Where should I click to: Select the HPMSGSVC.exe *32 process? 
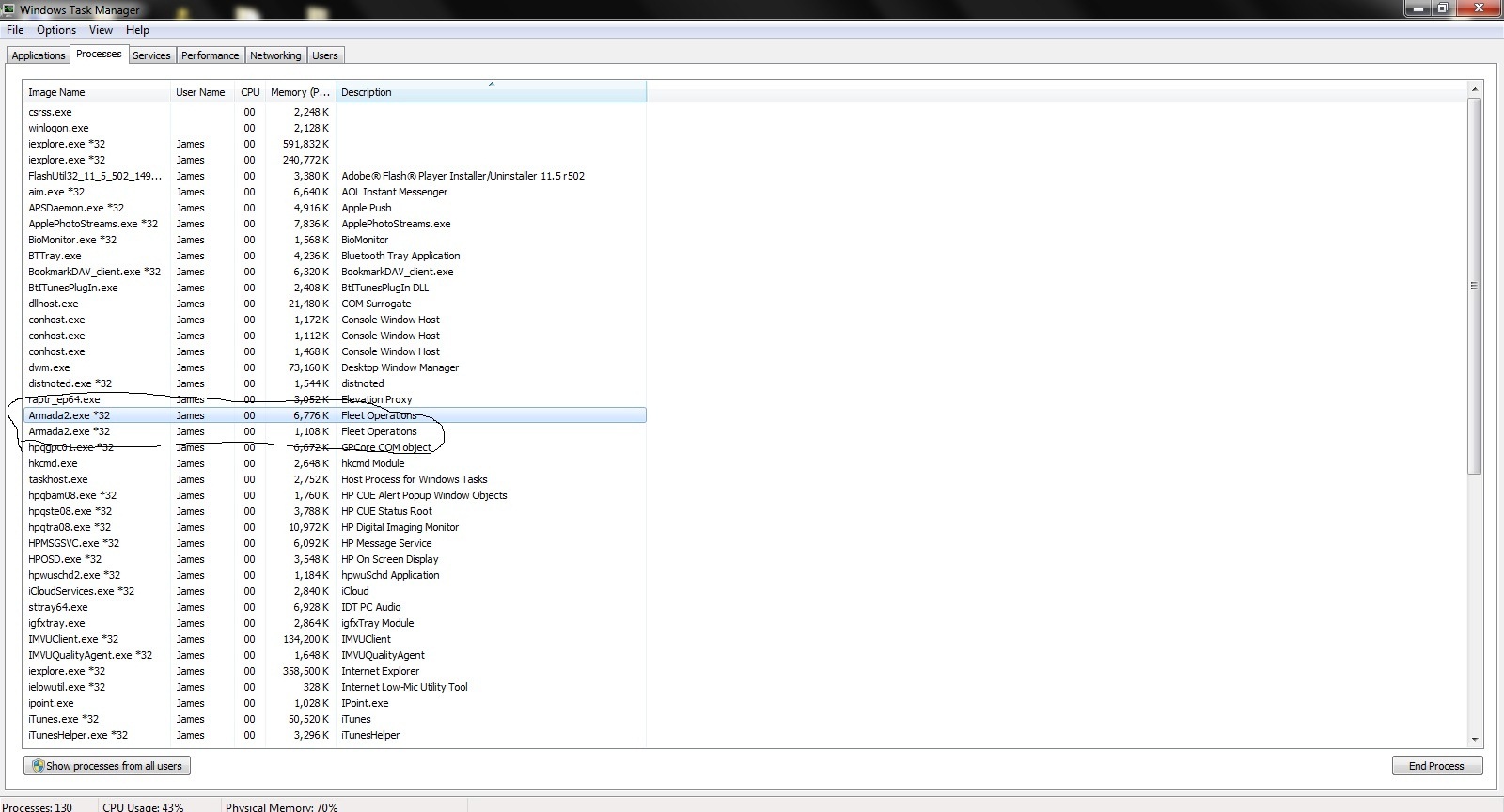click(335, 543)
